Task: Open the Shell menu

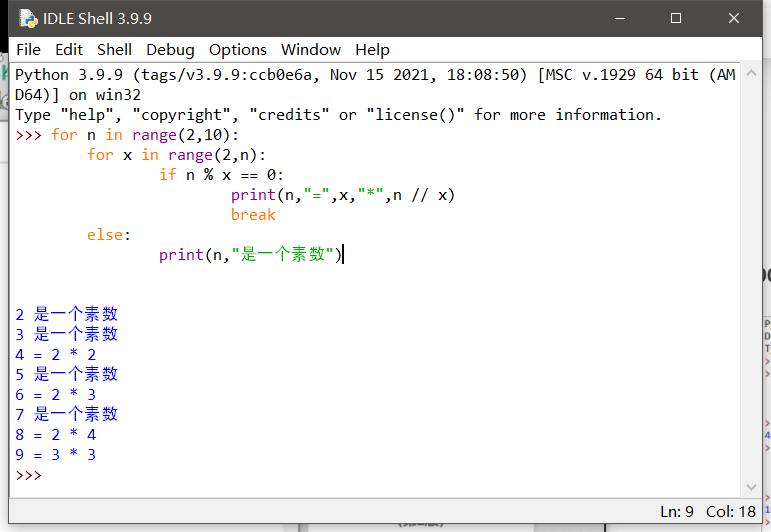Action: pyautogui.click(x=114, y=50)
